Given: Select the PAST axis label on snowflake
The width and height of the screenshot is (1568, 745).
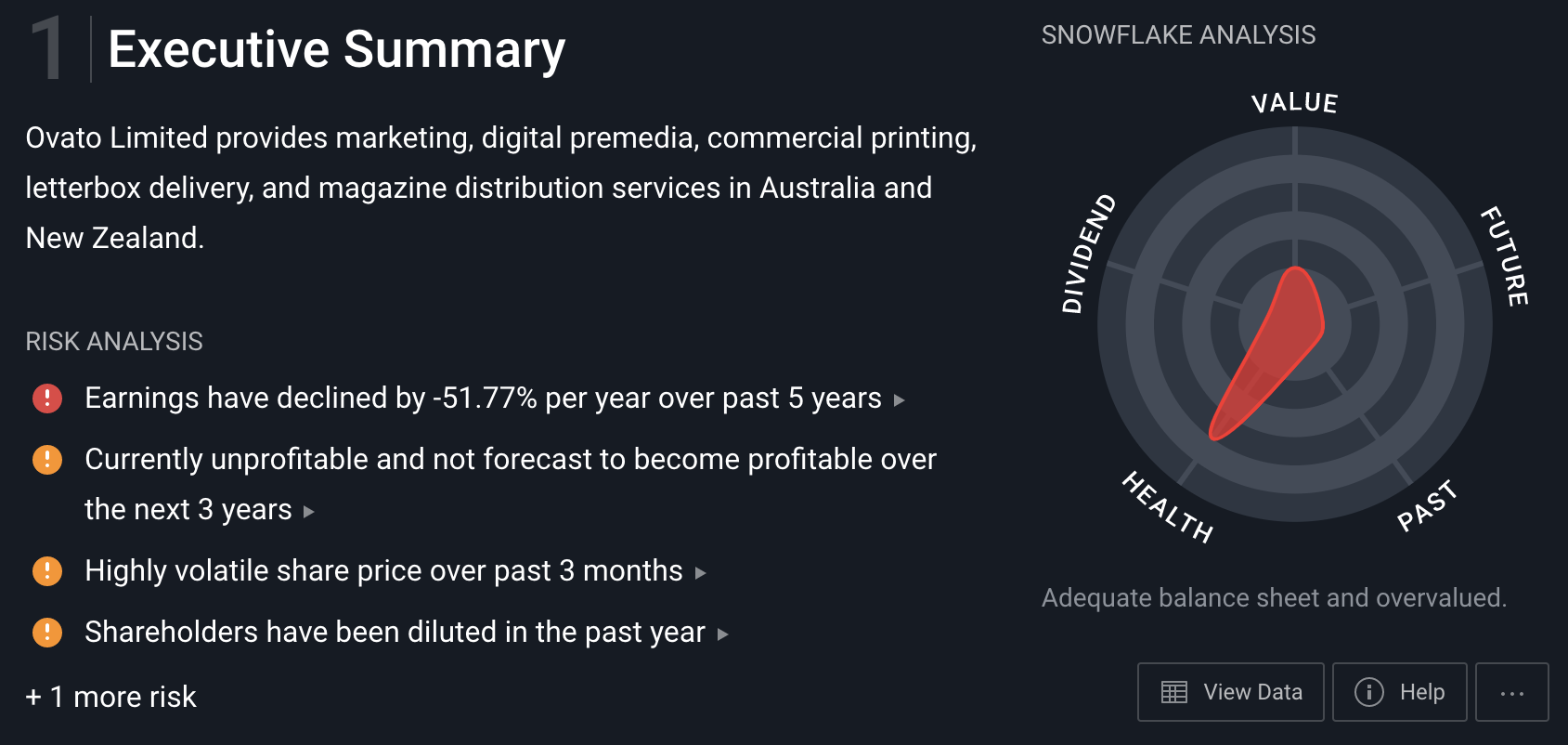Looking at the screenshot, I should pos(1427,506).
